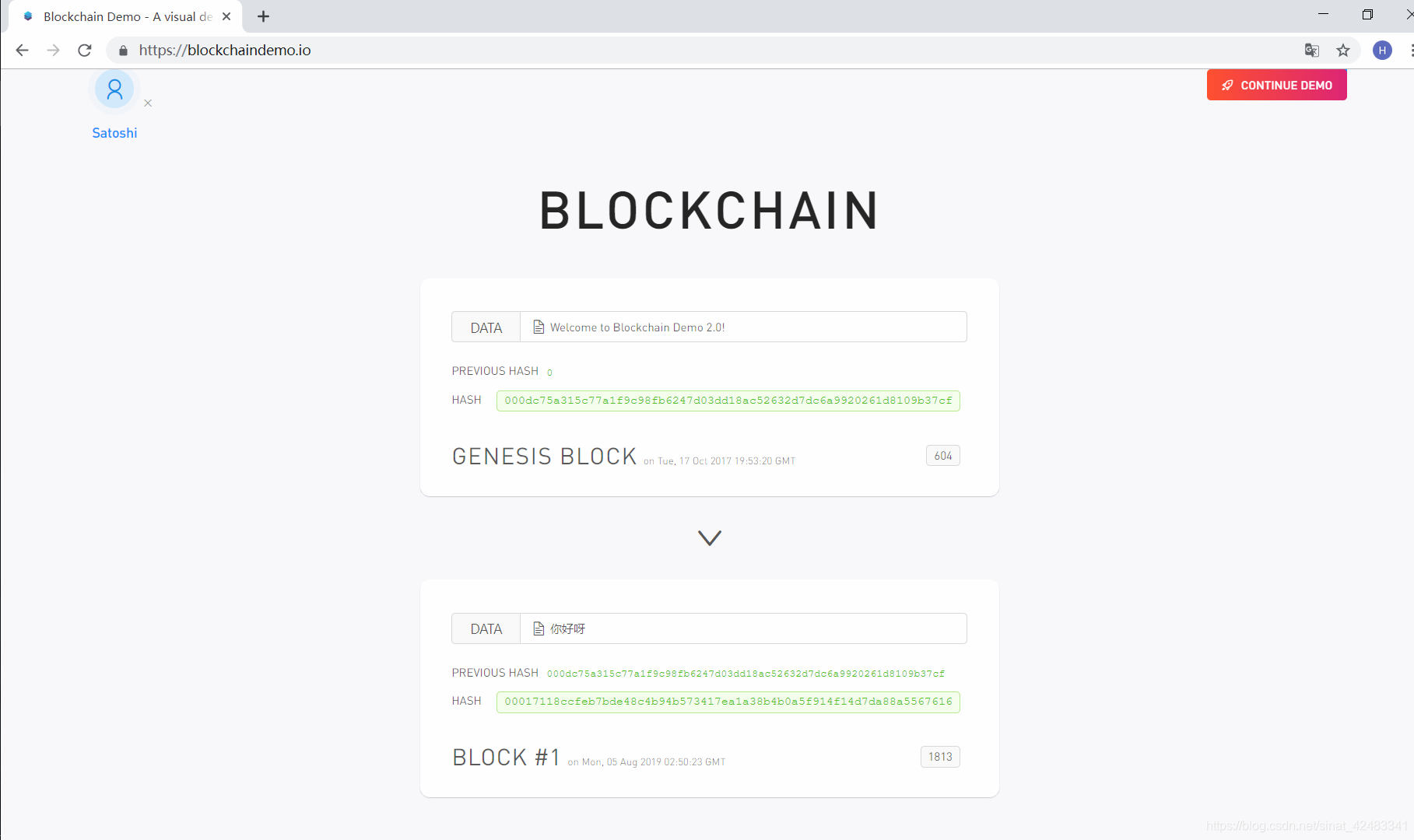Screen dimensions: 1414x840
Task: Click the Satoshi peer avatar icon
Action: click(114, 90)
